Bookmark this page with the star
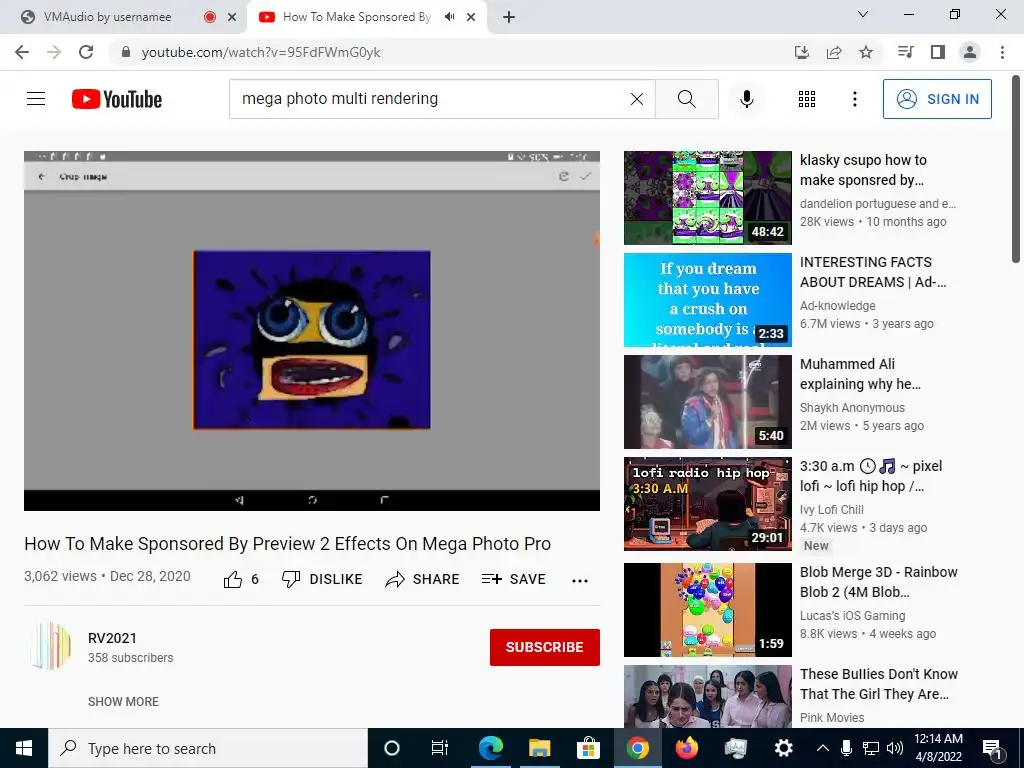1024x768 pixels. coord(866,52)
